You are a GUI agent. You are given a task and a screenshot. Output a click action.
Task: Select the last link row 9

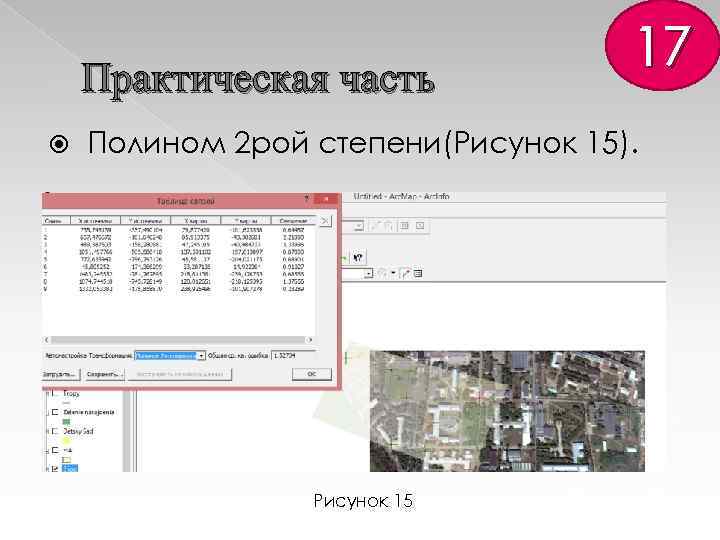coord(178,289)
